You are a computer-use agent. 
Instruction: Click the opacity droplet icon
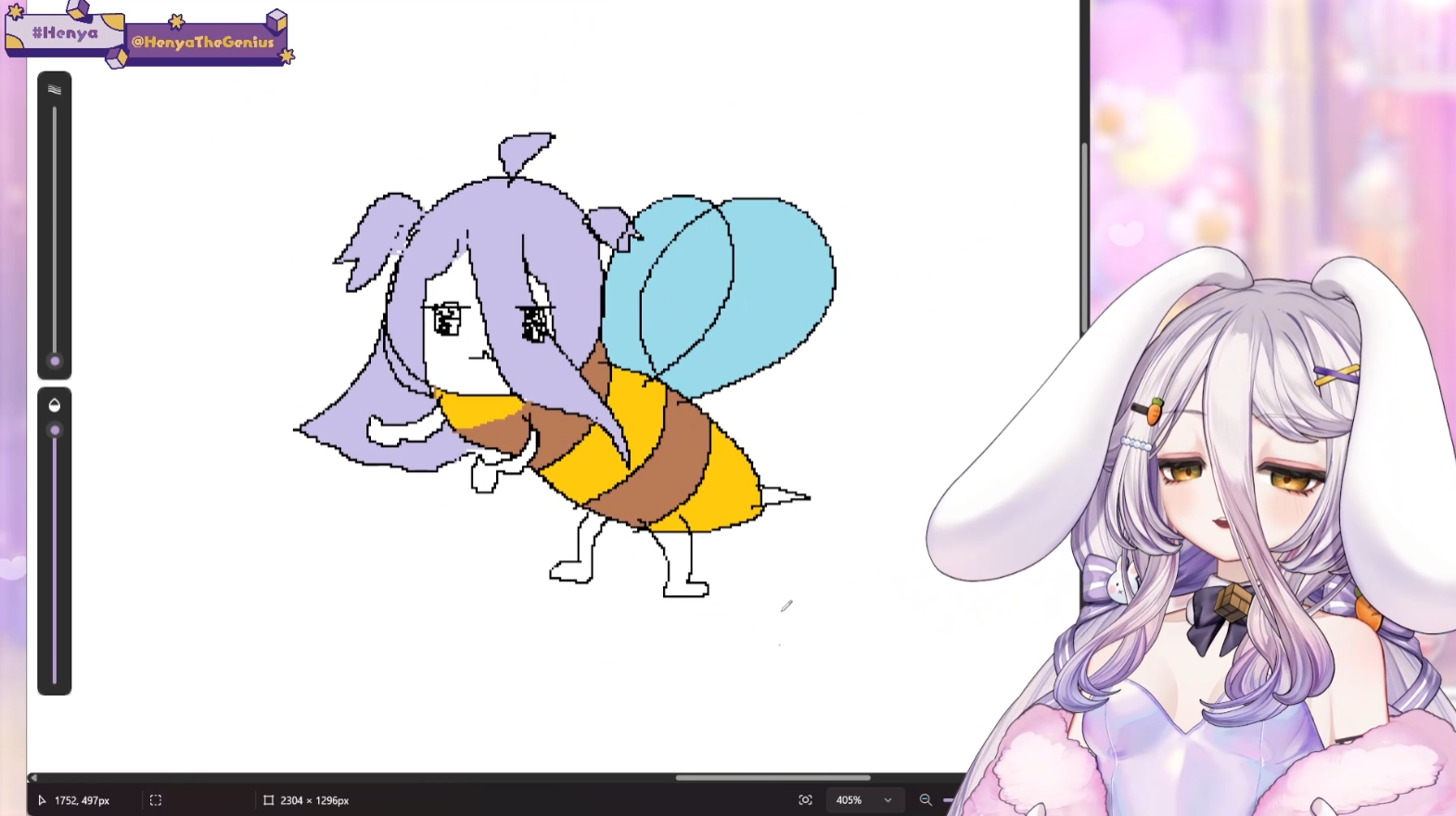(55, 405)
